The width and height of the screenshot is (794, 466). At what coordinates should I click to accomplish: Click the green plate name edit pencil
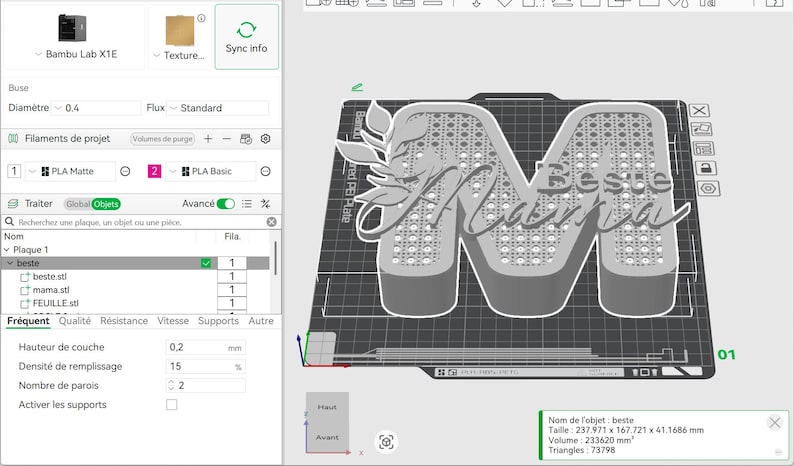pyautogui.click(x=357, y=87)
